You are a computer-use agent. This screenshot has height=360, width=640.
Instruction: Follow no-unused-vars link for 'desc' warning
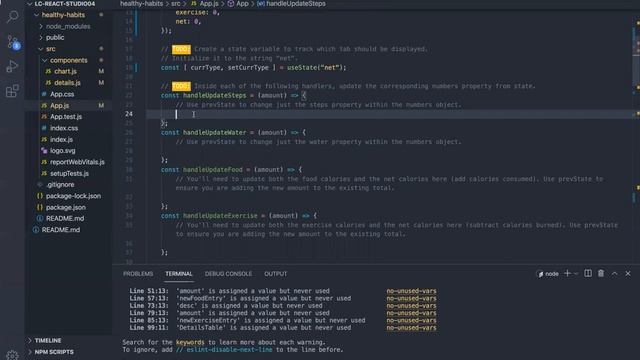tap(411, 306)
